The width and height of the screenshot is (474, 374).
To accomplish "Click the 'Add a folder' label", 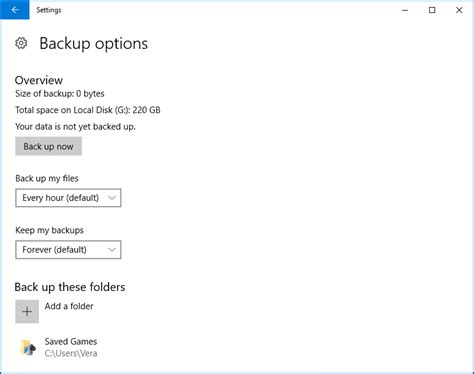I will pyautogui.click(x=69, y=306).
